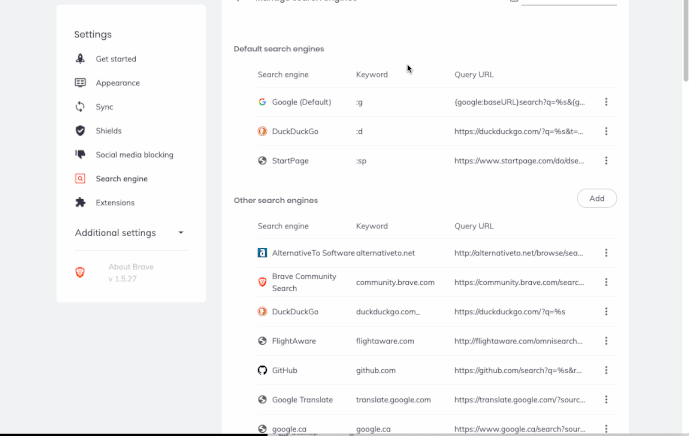
Task: Open more actions for AlternativeTo Software
Action: [x=606, y=253]
